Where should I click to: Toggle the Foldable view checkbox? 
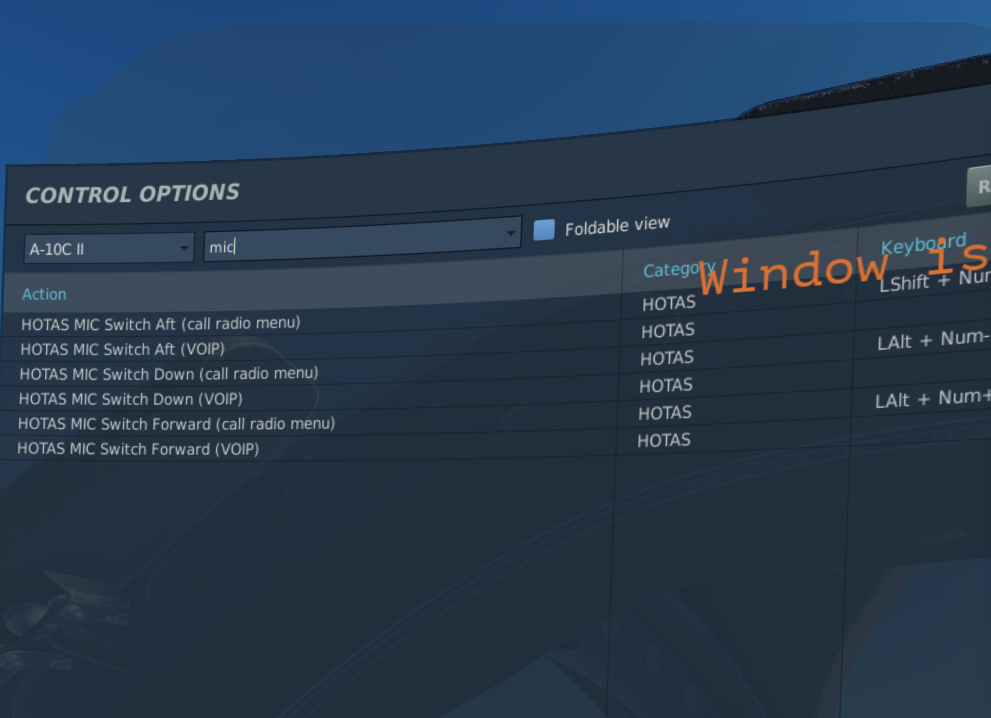pyautogui.click(x=544, y=229)
